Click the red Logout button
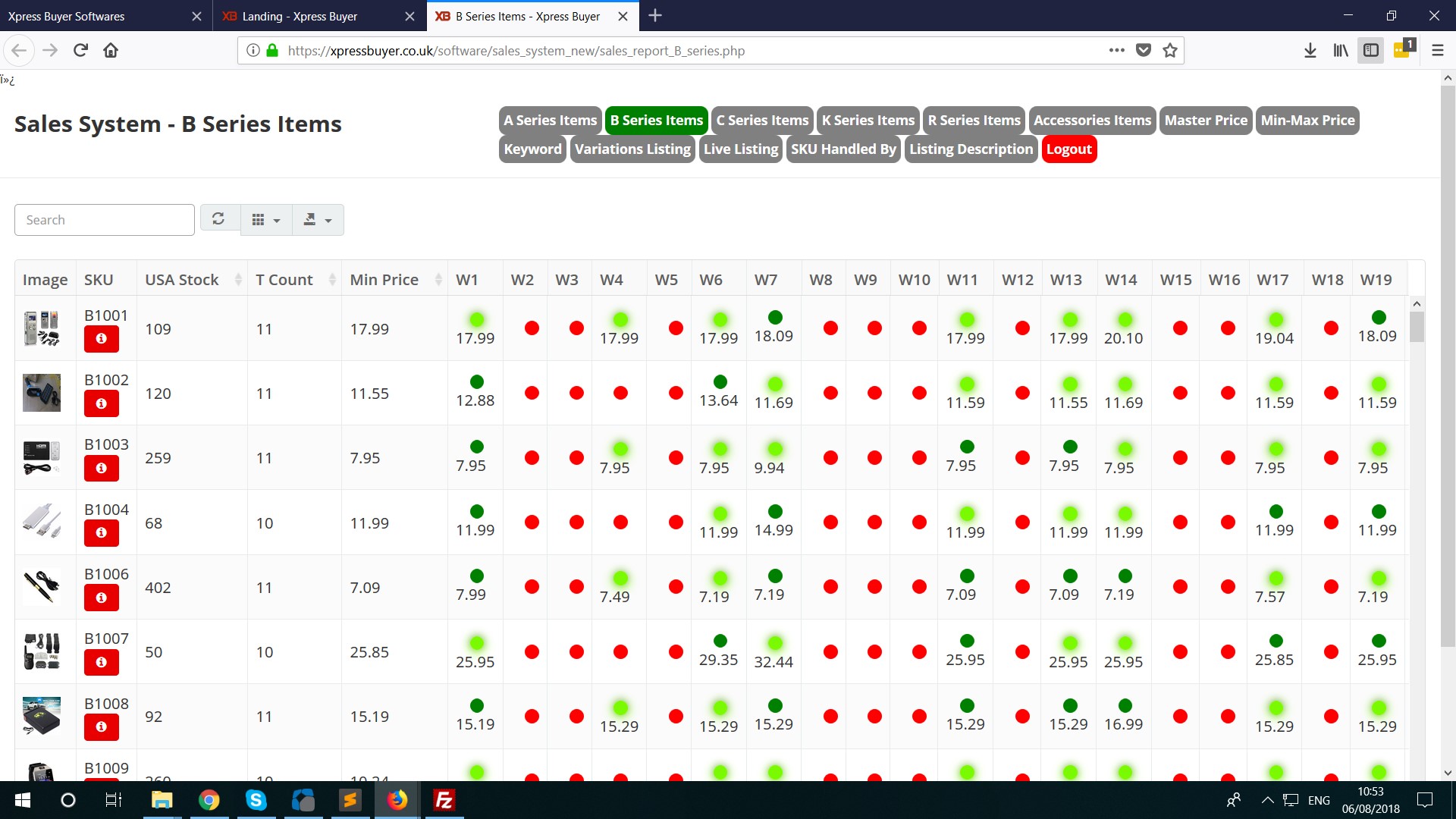 pyautogui.click(x=1068, y=149)
